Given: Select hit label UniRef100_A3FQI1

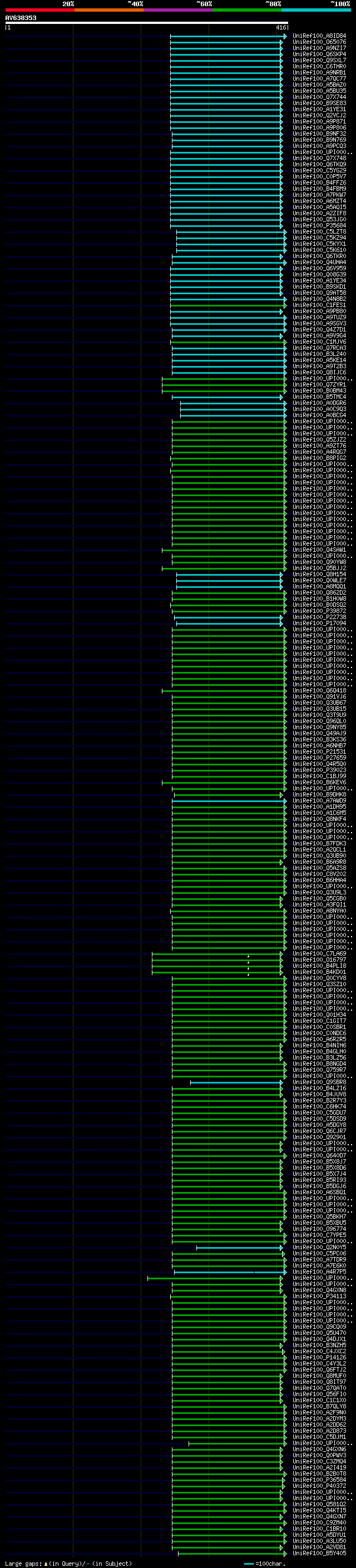Looking at the screenshot, I should point(319,905).
